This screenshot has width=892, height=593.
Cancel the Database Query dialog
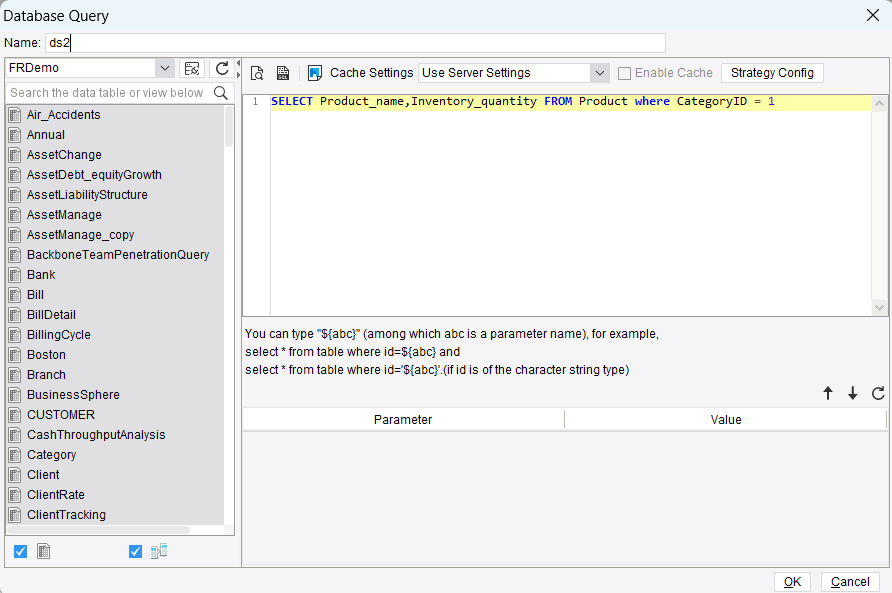[x=850, y=582]
